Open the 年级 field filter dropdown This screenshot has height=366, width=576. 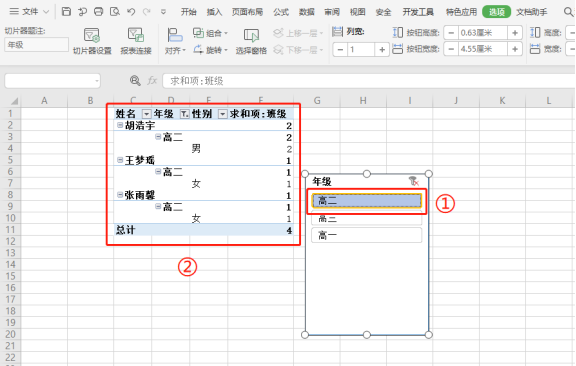click(x=184, y=114)
